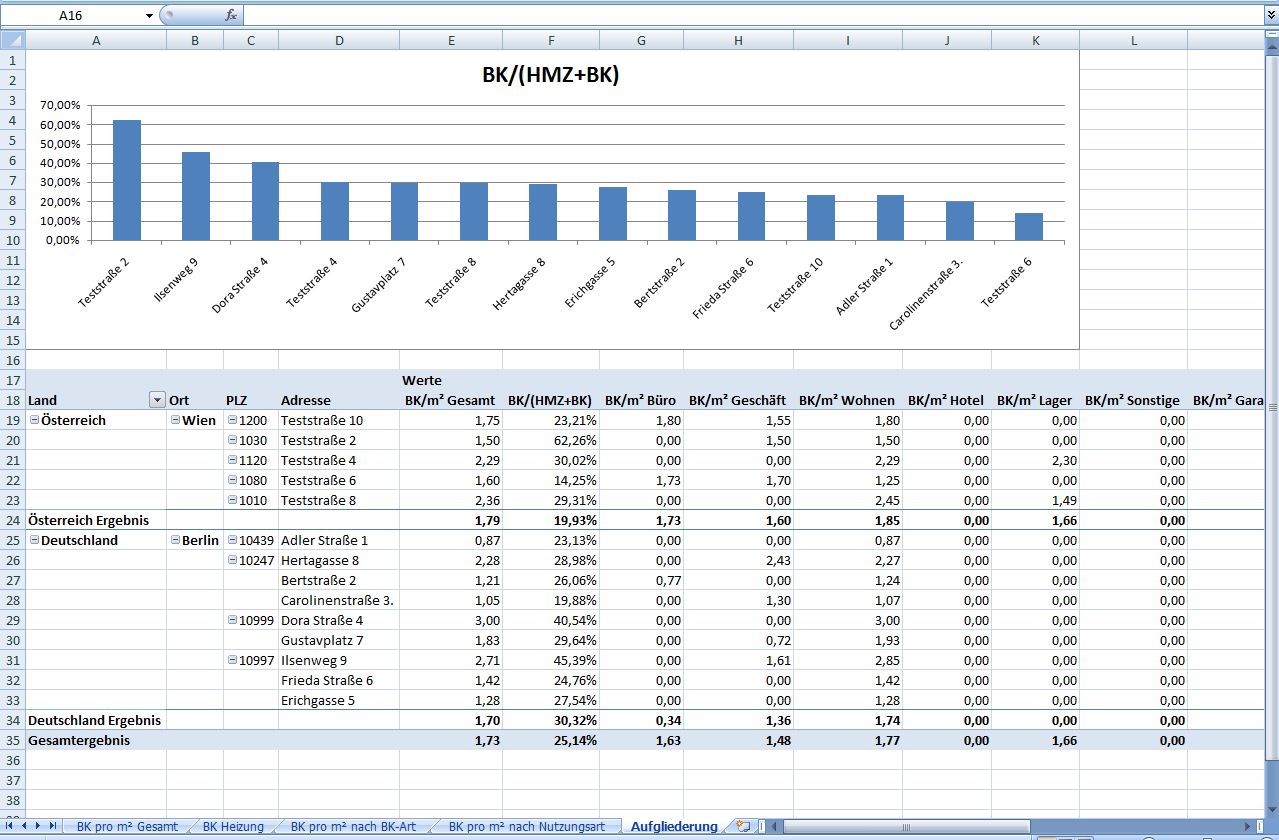
Task: Collapse PLZ 1200 group
Action: (x=232, y=420)
